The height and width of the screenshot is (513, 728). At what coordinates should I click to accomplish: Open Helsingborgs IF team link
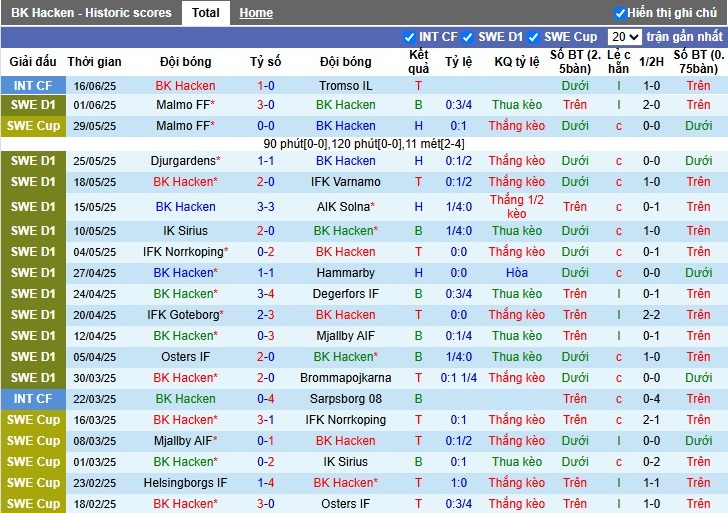click(185, 483)
